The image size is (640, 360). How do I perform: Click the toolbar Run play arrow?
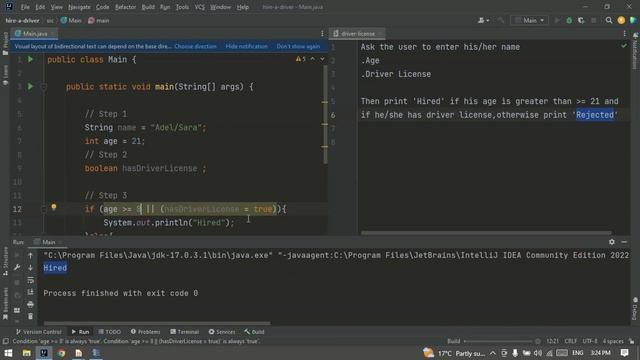(x=557, y=20)
